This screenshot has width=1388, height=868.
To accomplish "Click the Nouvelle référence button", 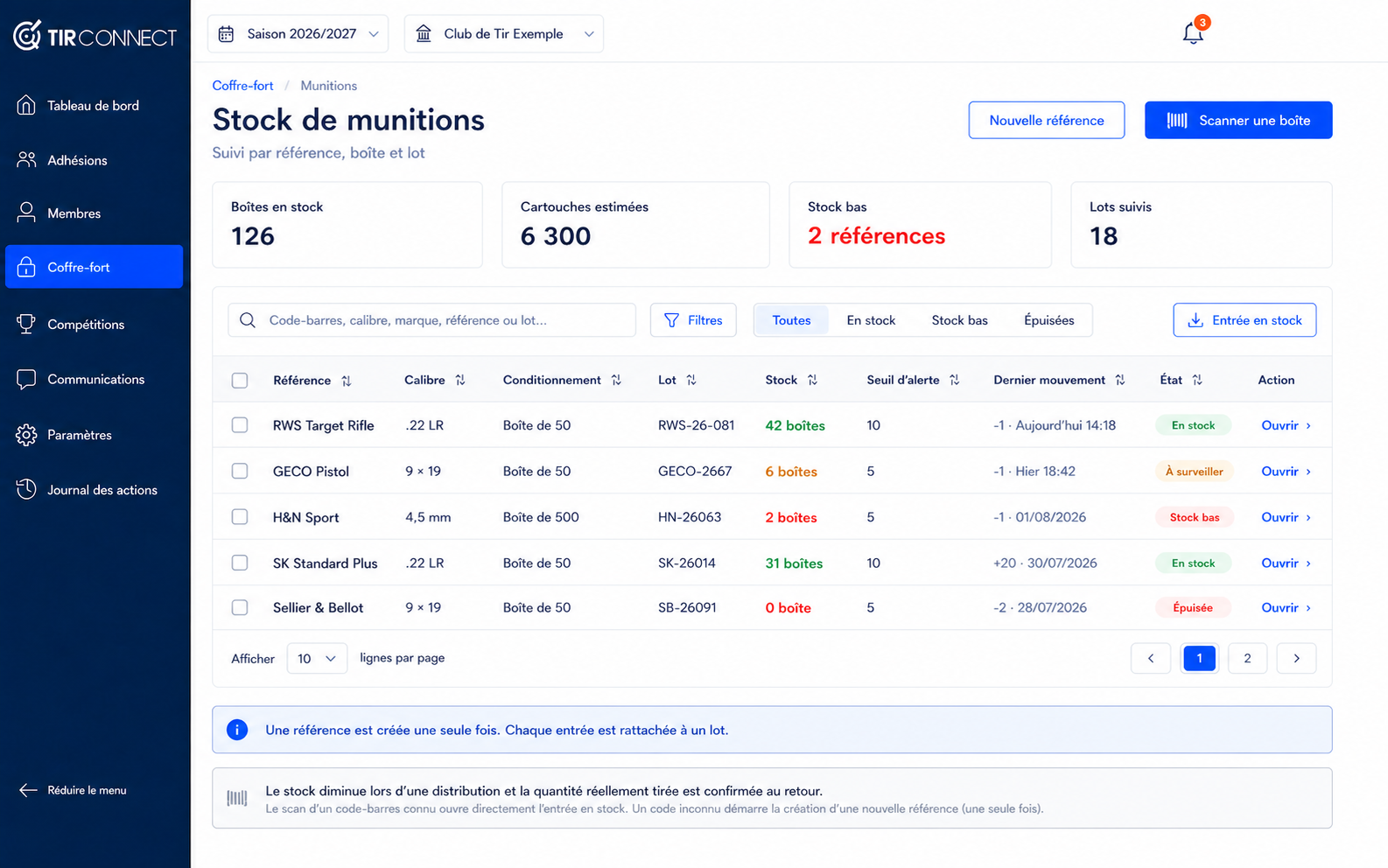I will click(1047, 120).
